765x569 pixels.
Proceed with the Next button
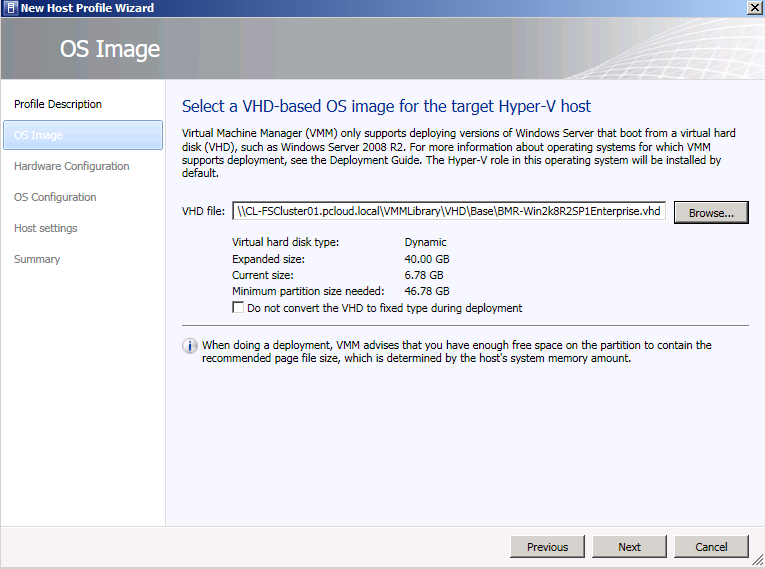(629, 547)
